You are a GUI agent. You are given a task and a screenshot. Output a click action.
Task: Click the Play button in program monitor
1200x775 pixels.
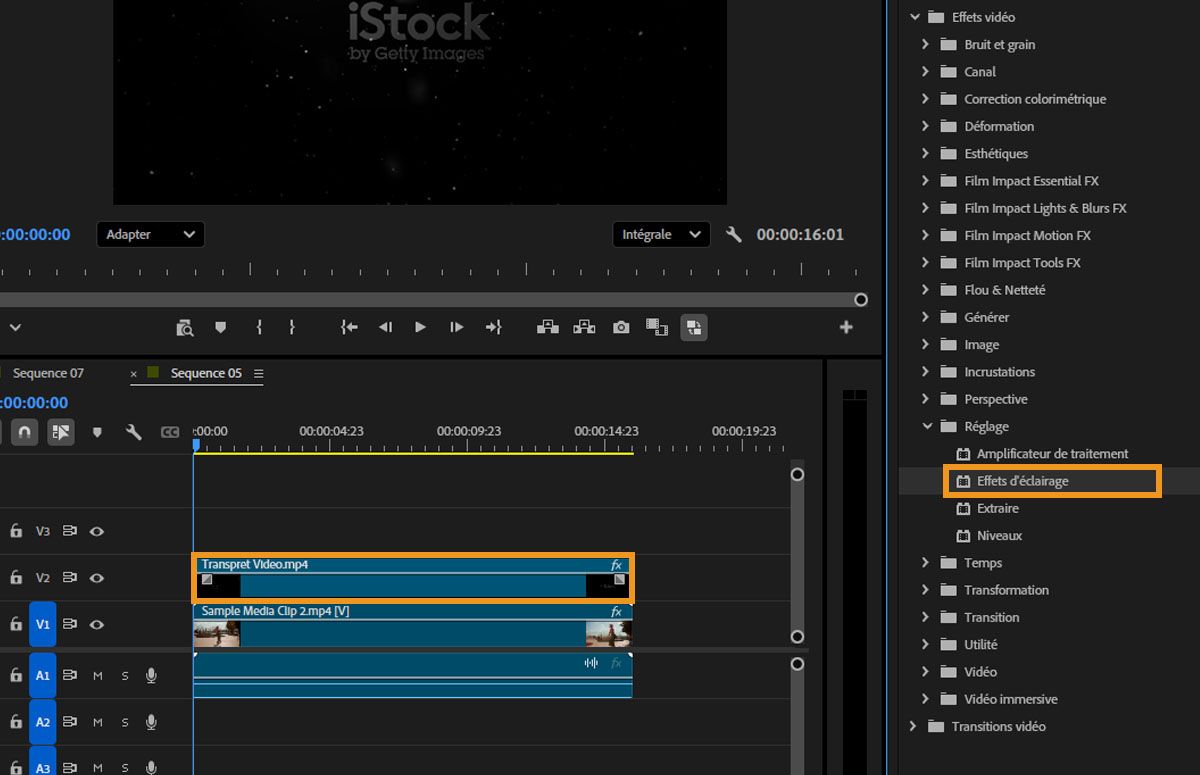pos(420,327)
